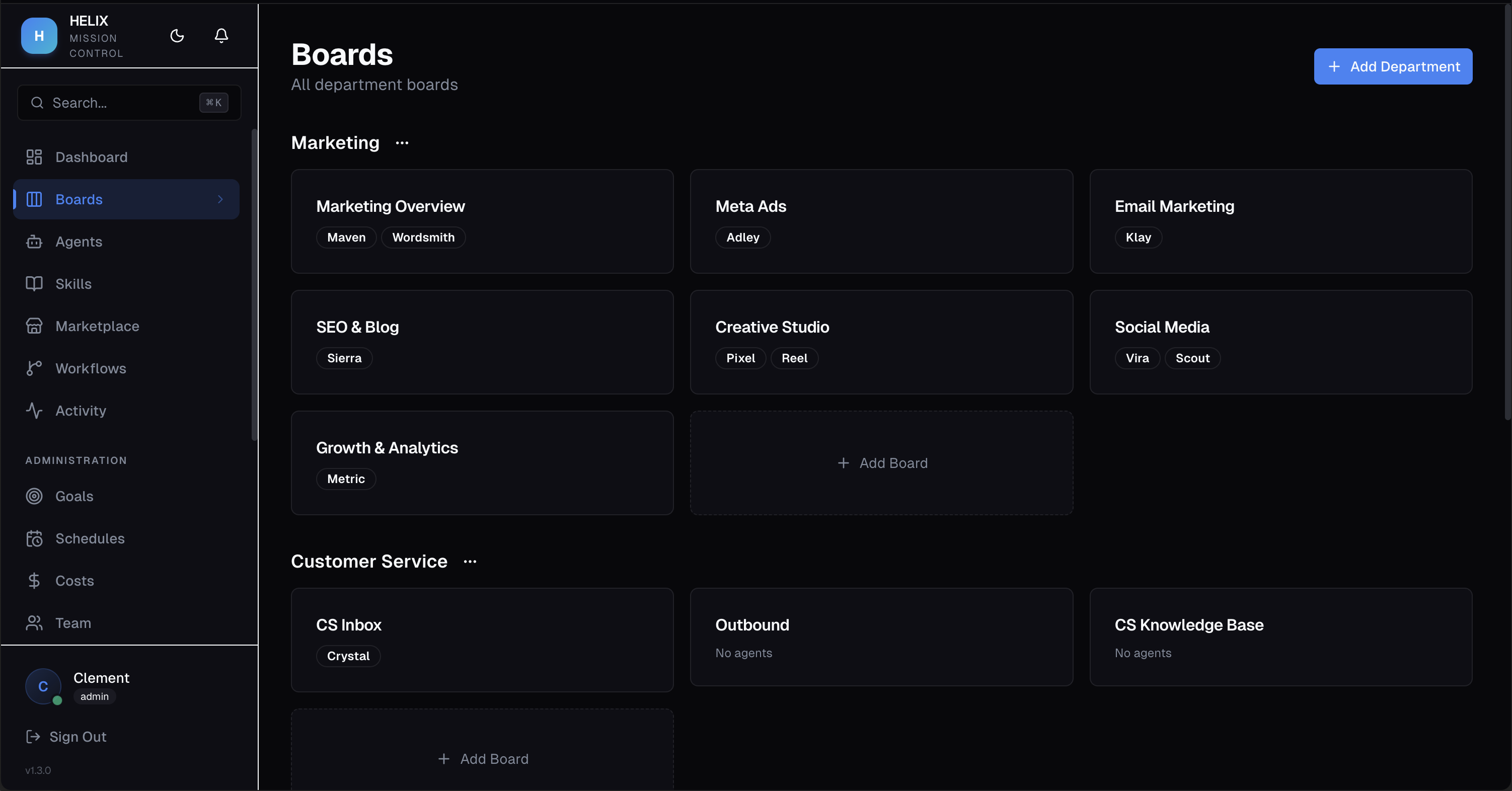Expand the Boards sidebar entry
This screenshot has width=1512, height=791.
(220, 199)
